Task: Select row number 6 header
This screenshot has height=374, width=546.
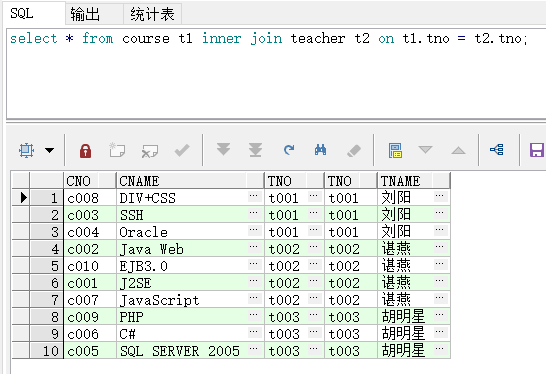Action: click(47, 283)
